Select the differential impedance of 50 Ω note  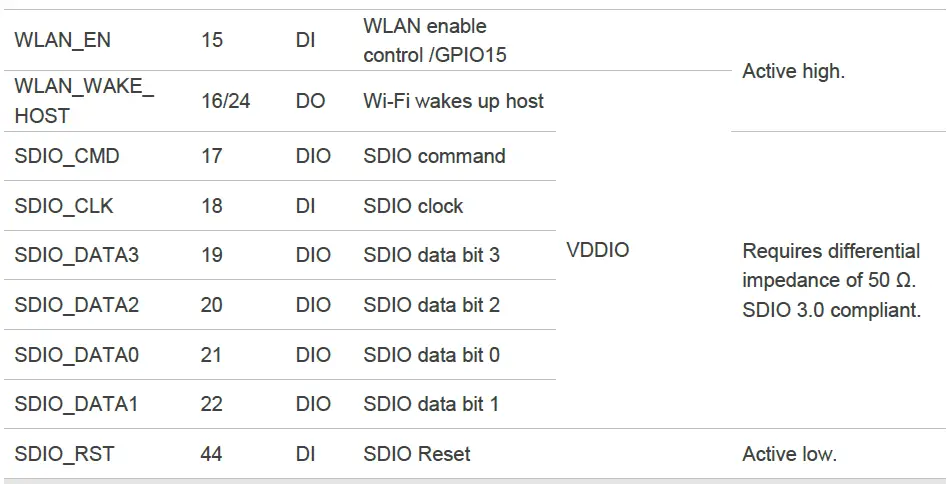click(831, 280)
